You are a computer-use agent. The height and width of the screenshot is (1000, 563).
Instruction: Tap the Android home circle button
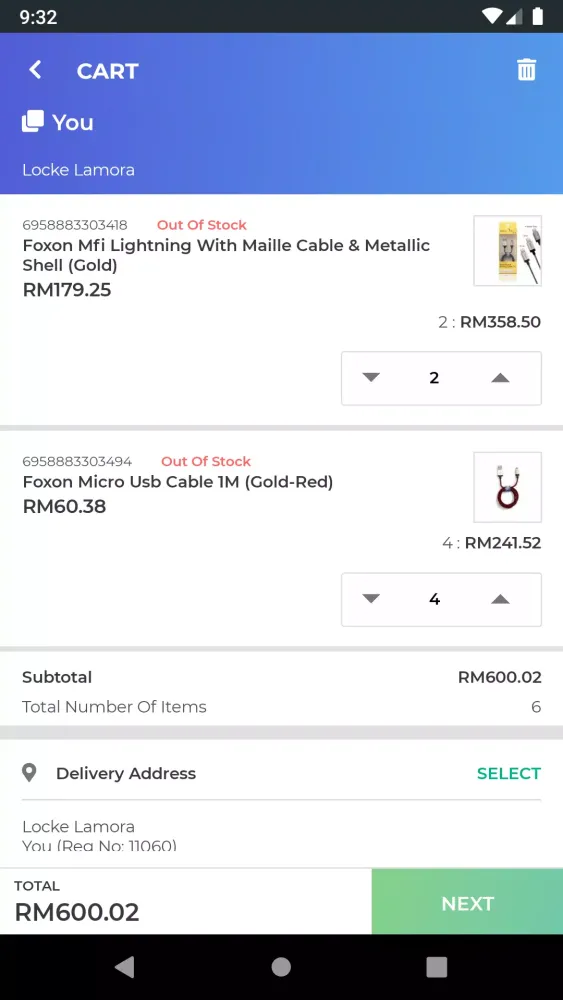pos(281,967)
